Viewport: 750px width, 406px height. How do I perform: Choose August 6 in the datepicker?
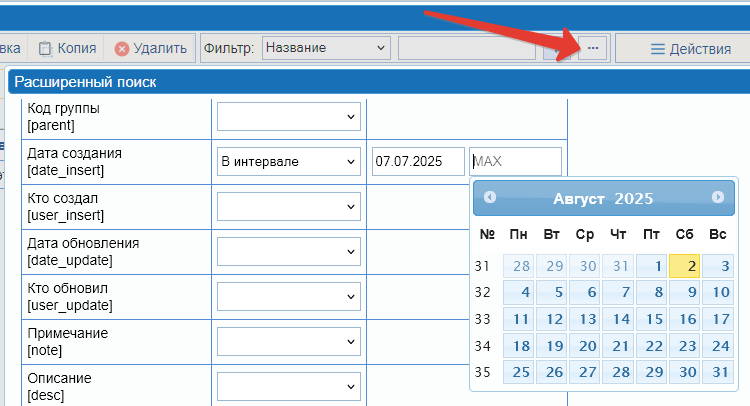(585, 292)
